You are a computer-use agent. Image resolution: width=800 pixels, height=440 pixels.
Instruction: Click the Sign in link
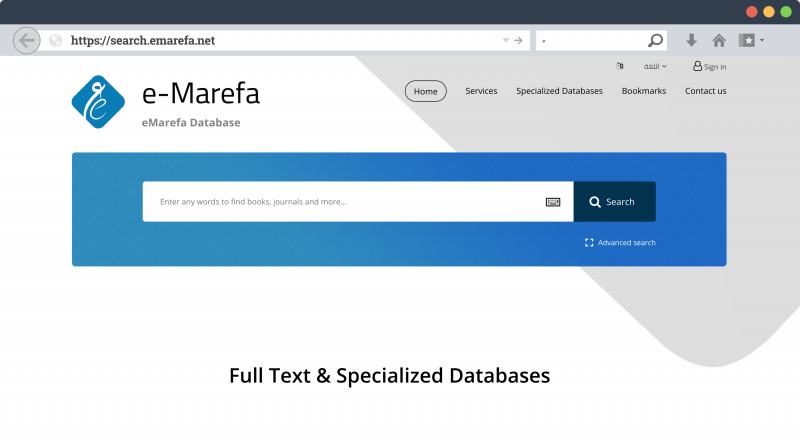click(x=710, y=67)
